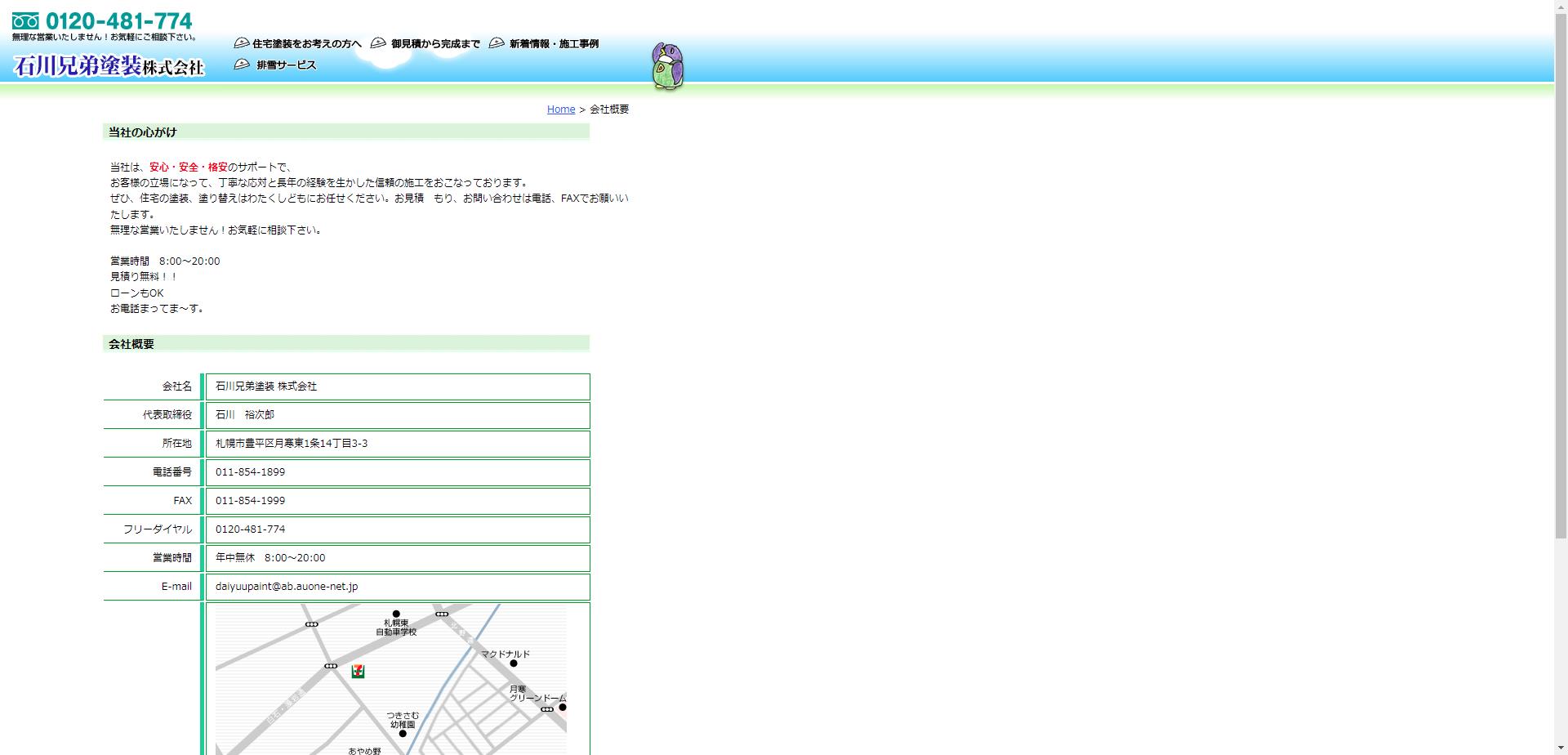The image size is (1568, 755).
Task: Click the E-mail address daiyuupaint@ab.auone-net.jp
Action: 287,587
